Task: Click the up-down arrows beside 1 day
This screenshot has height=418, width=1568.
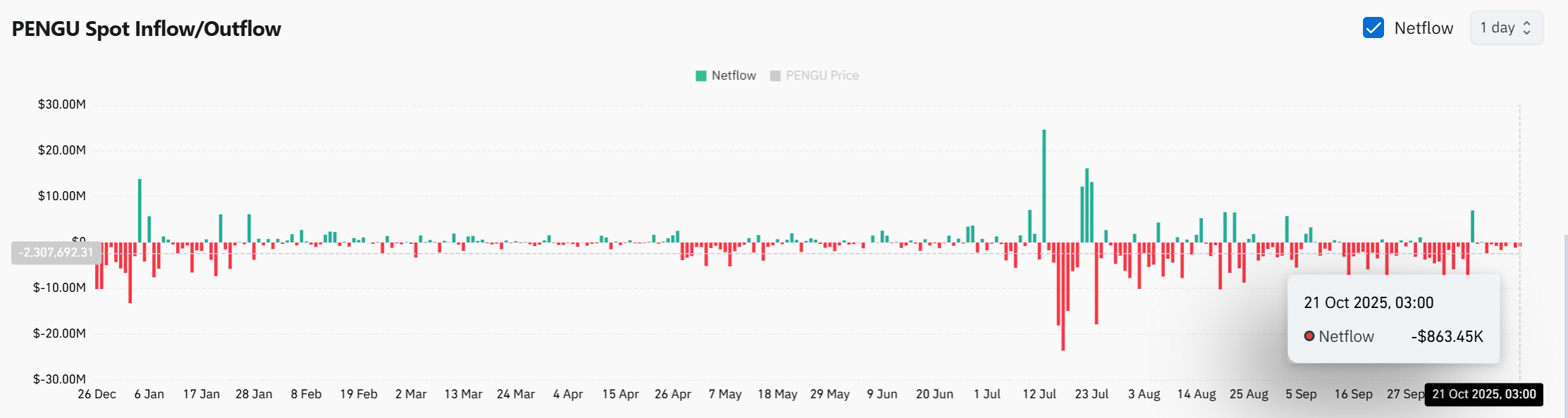Action: [1527, 28]
